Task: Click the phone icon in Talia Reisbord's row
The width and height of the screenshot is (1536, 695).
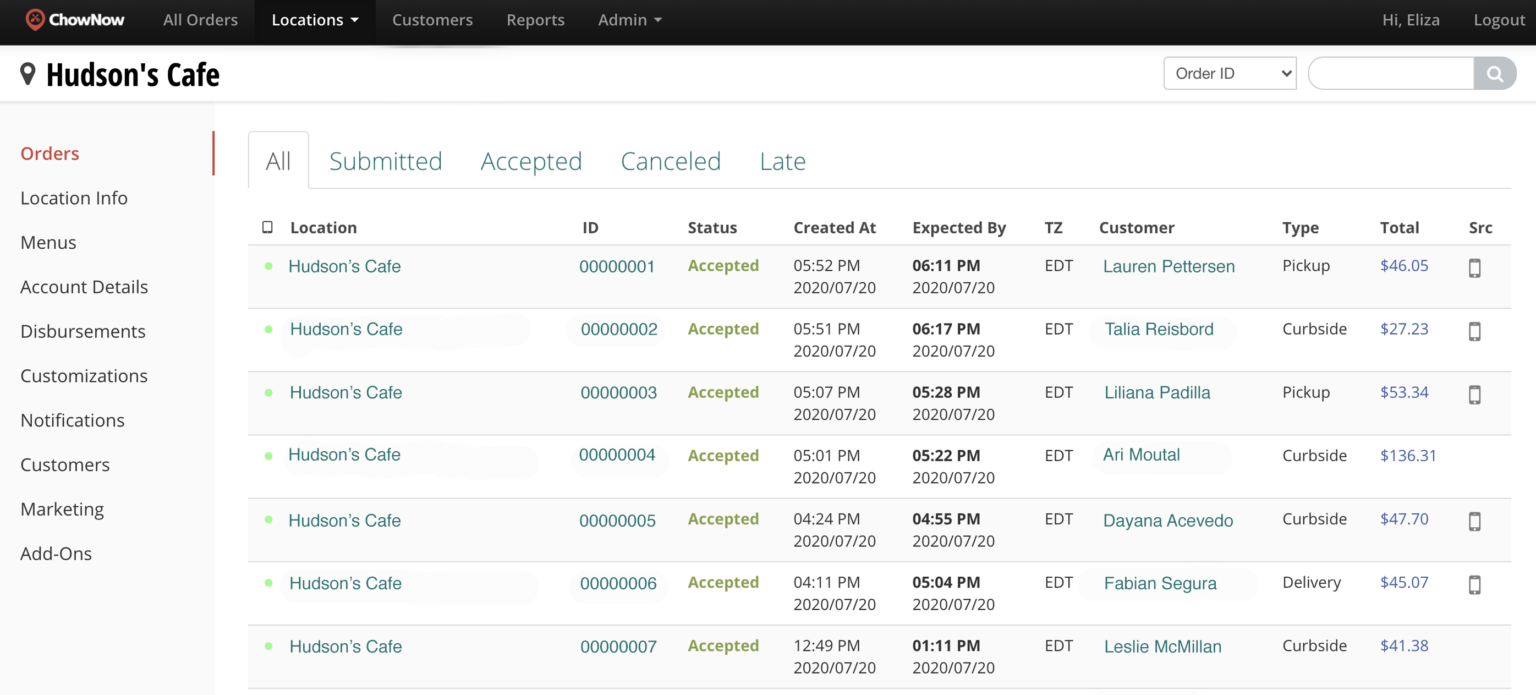Action: pyautogui.click(x=1474, y=331)
